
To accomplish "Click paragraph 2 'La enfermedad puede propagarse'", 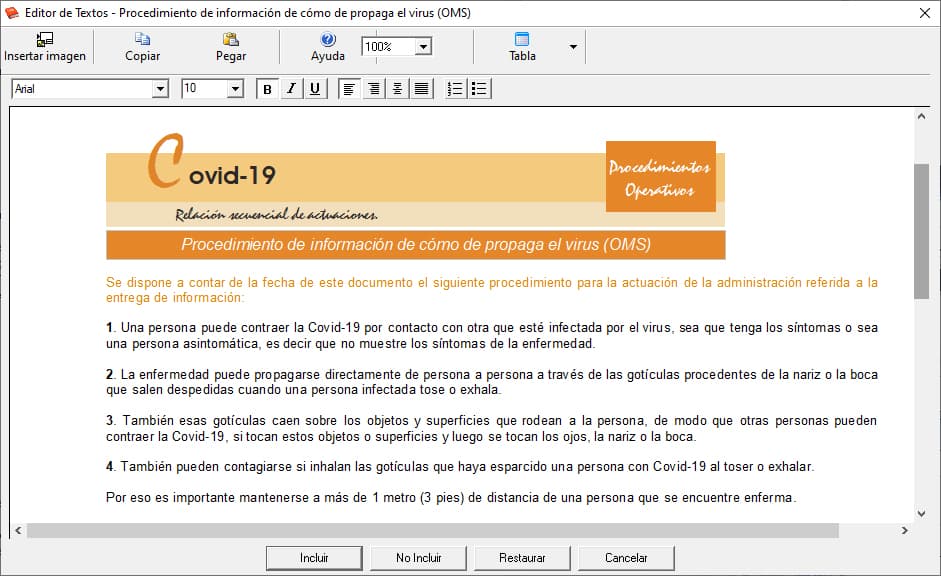I will (492, 382).
